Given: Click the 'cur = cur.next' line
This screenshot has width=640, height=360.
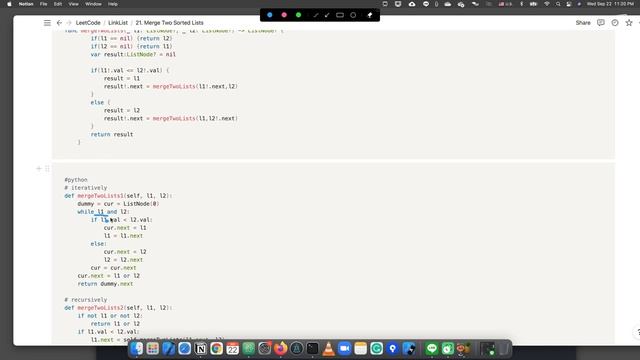Looking at the screenshot, I should [113, 268].
